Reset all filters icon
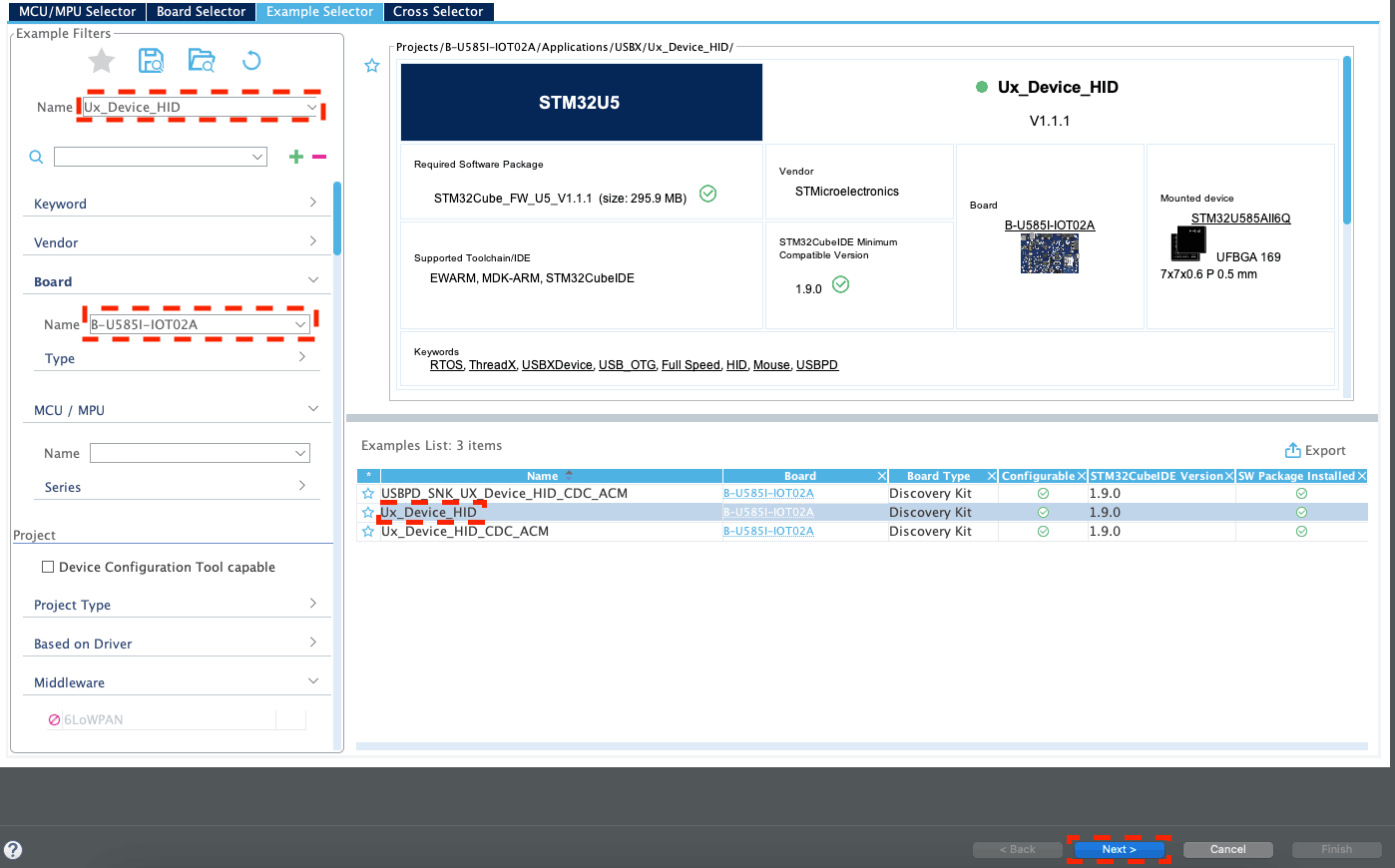Viewport: 1395px width, 868px height. [x=251, y=61]
